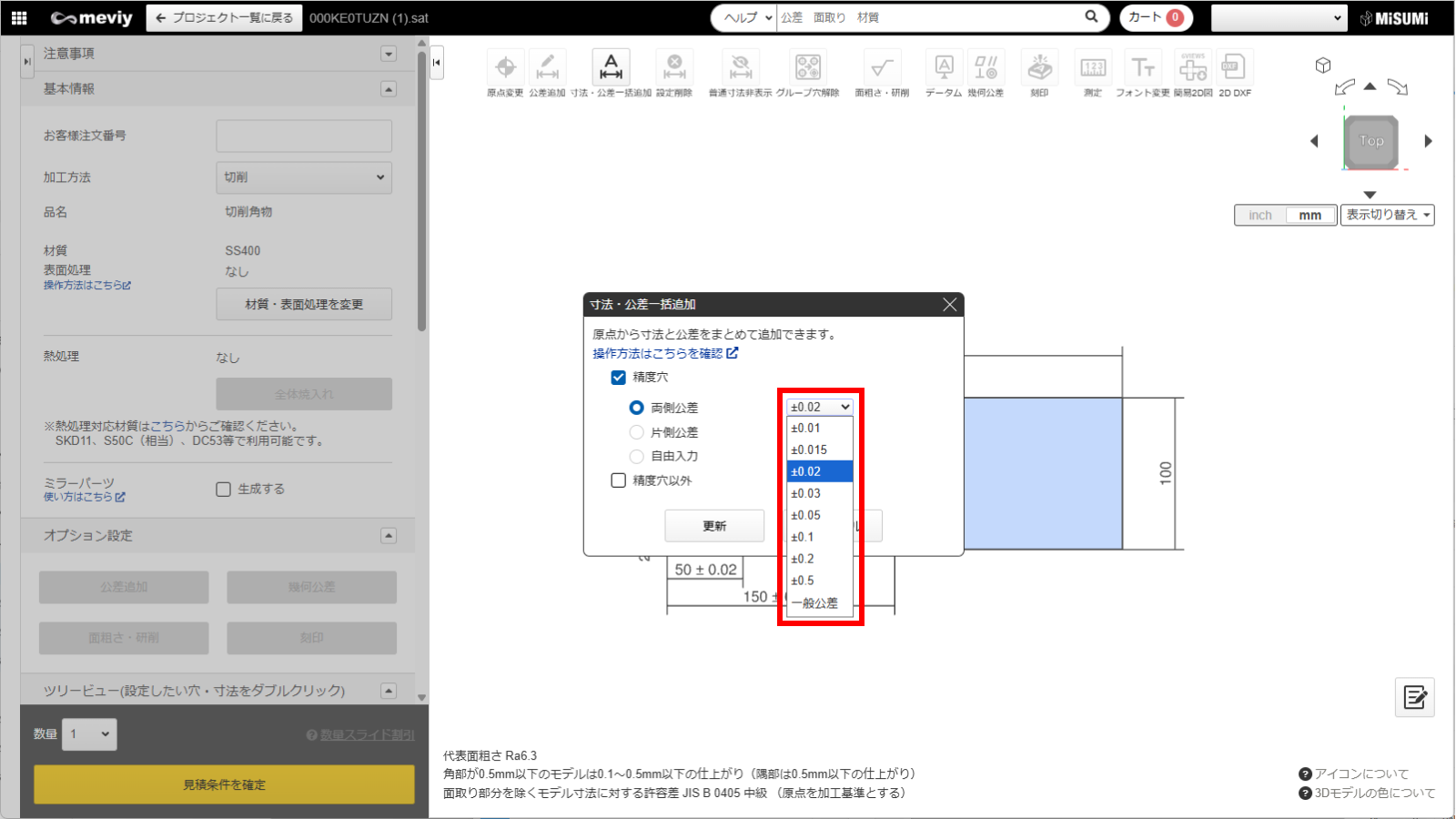Image resolution: width=1456 pixels, height=819 pixels.
Task: Click the surface roughness (面粗さ・研削) icon
Action: (881, 67)
